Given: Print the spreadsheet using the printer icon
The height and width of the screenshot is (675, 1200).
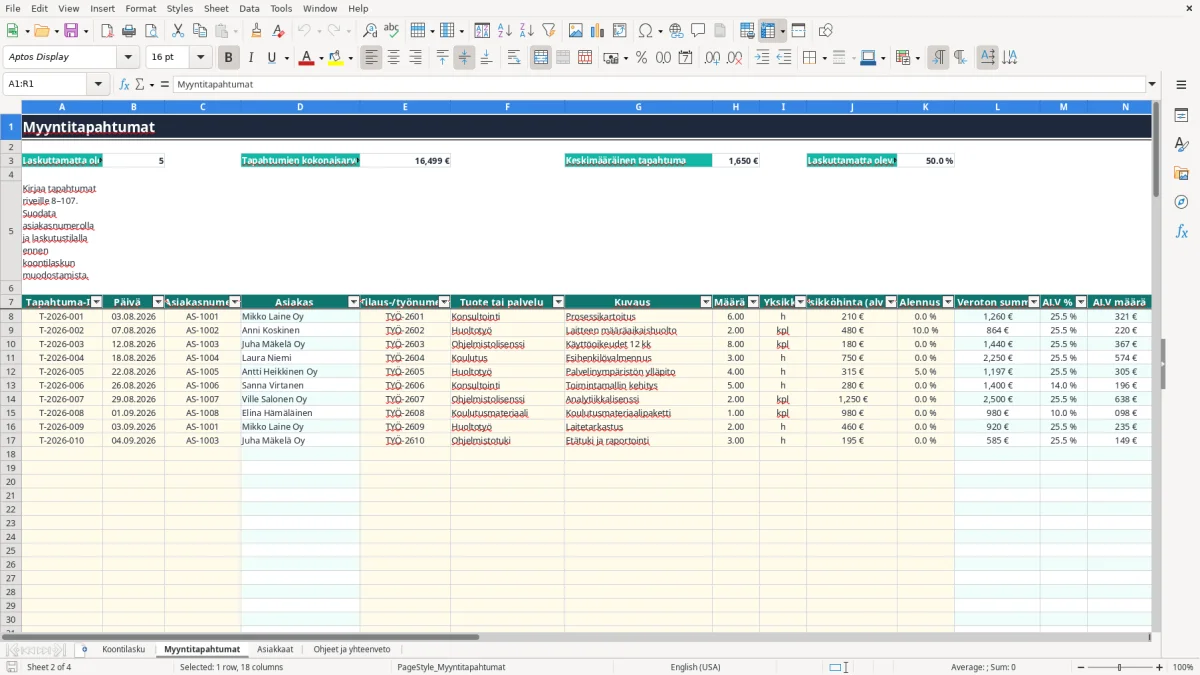Looking at the screenshot, I should (129, 31).
